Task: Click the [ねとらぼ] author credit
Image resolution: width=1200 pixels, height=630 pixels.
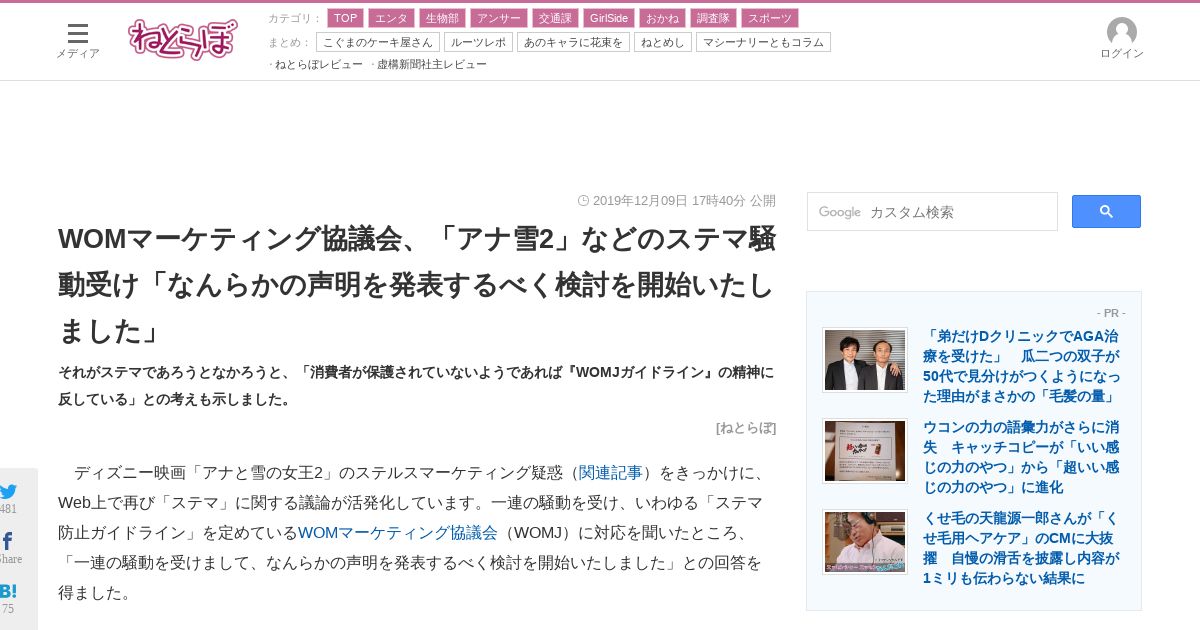Action: click(746, 428)
